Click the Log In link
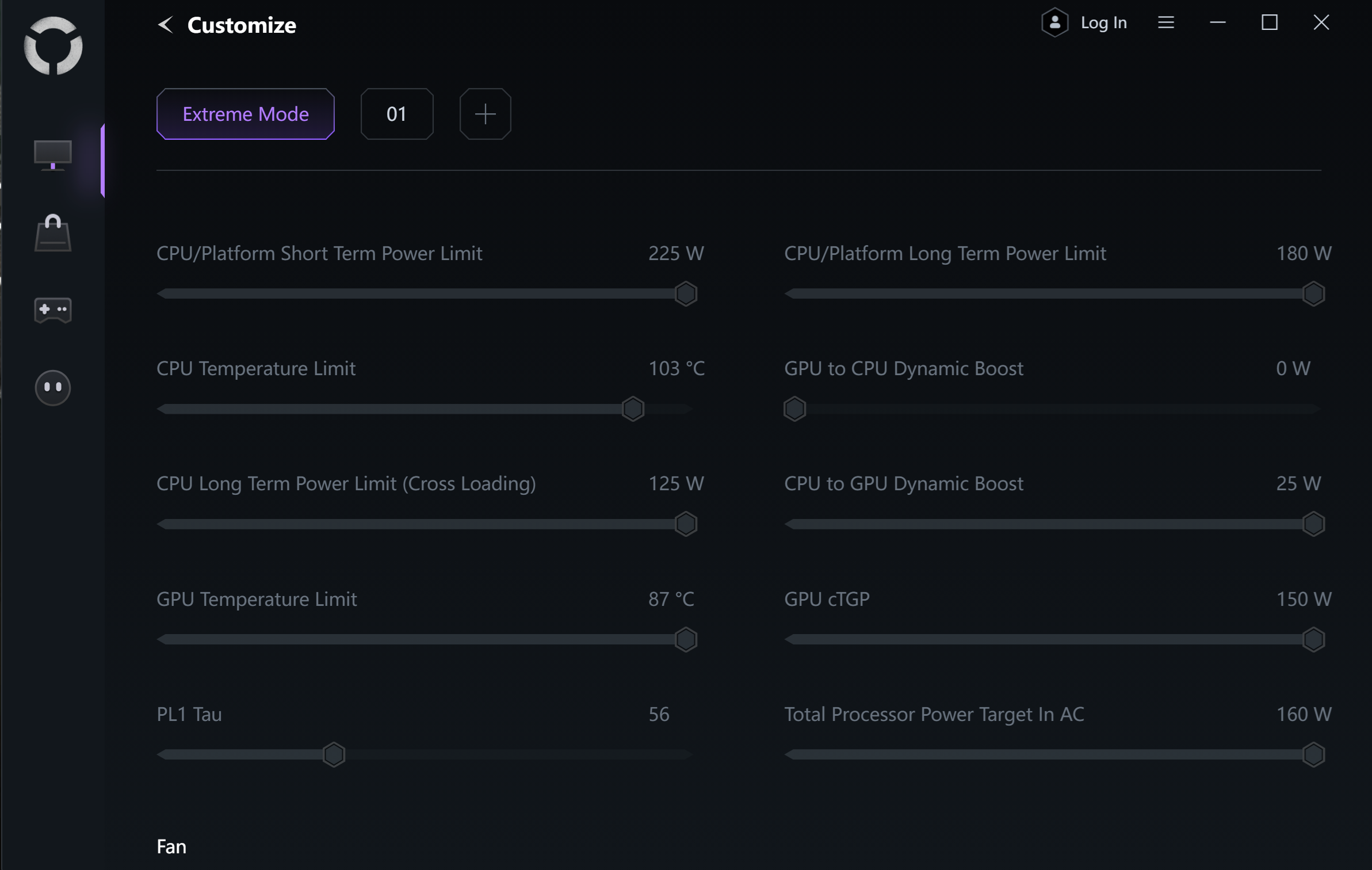The height and width of the screenshot is (870, 1372). (x=1103, y=22)
